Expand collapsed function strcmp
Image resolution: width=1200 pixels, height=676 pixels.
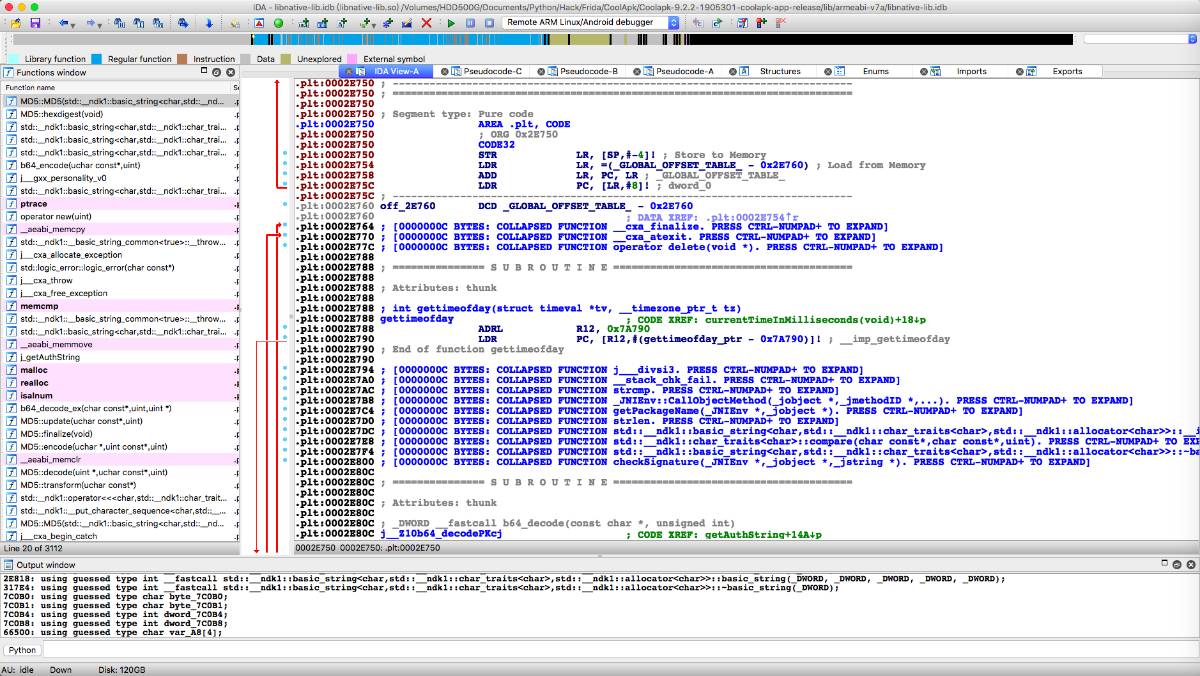tap(616, 390)
